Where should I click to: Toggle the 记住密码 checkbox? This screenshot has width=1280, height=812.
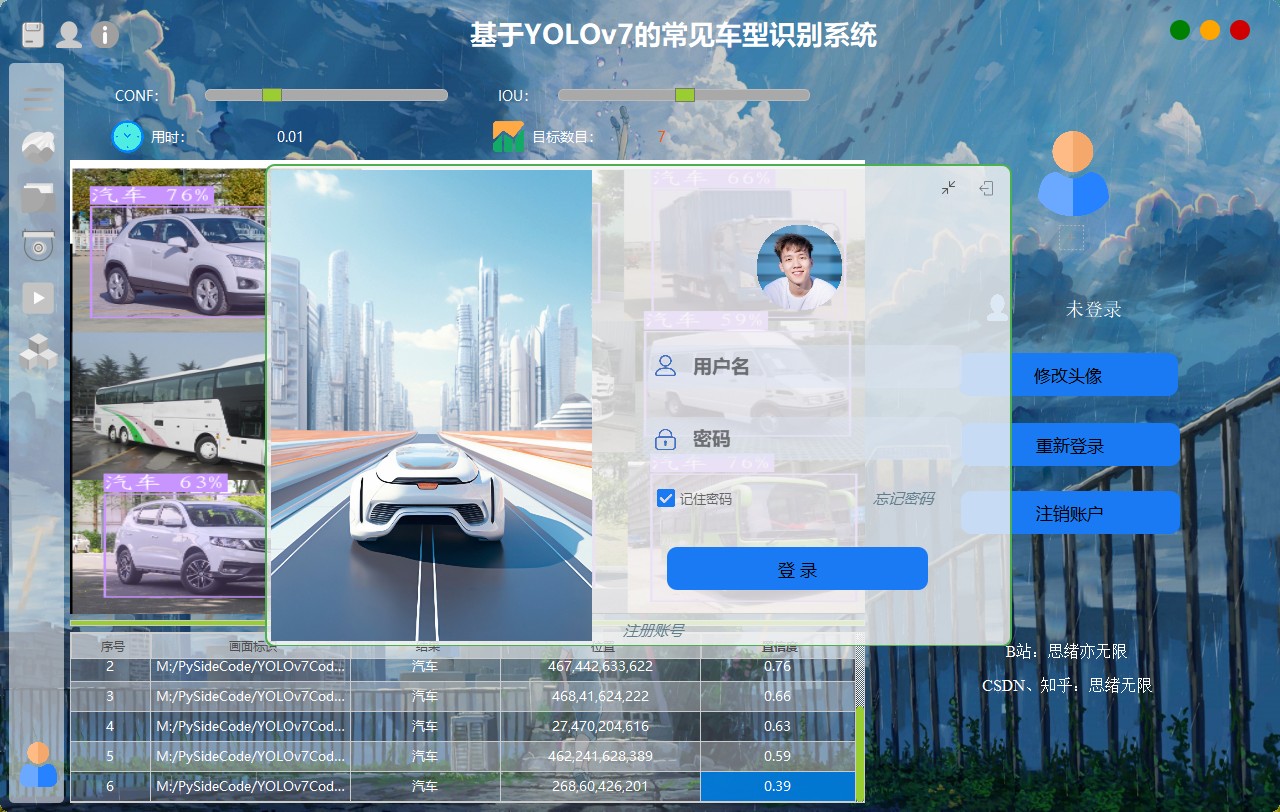click(666, 498)
